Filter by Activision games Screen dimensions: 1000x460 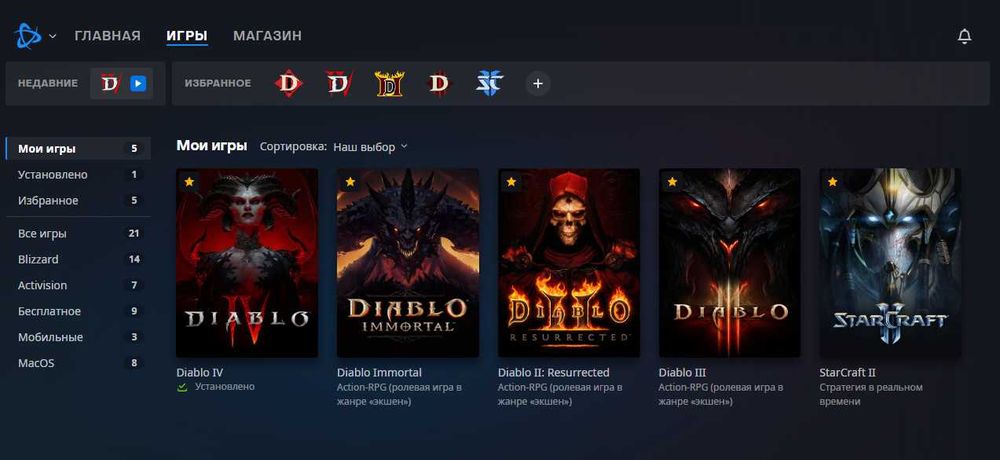(x=78, y=285)
